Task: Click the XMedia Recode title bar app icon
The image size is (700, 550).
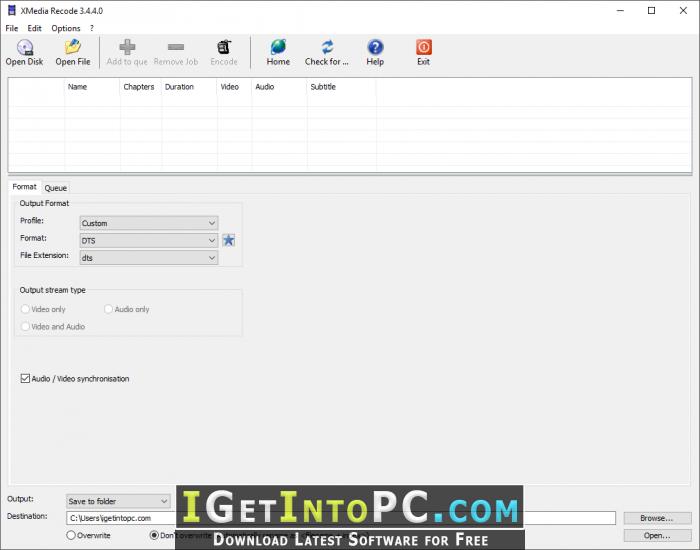Action: pos(11,10)
